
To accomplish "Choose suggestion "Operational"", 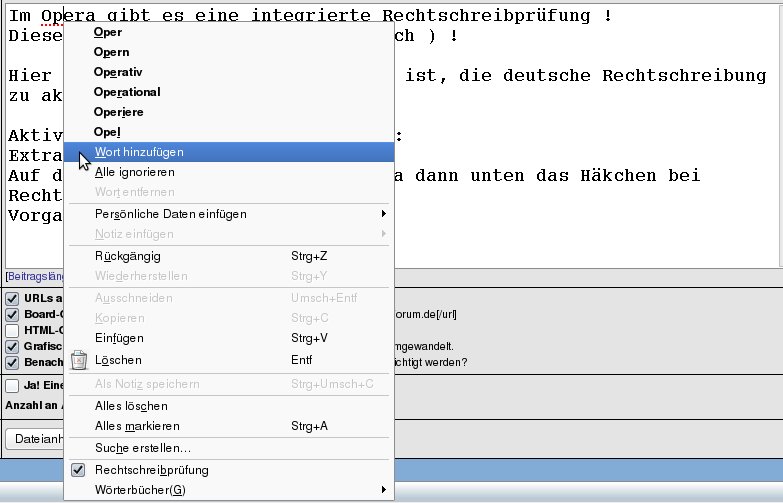I will click(x=229, y=92).
